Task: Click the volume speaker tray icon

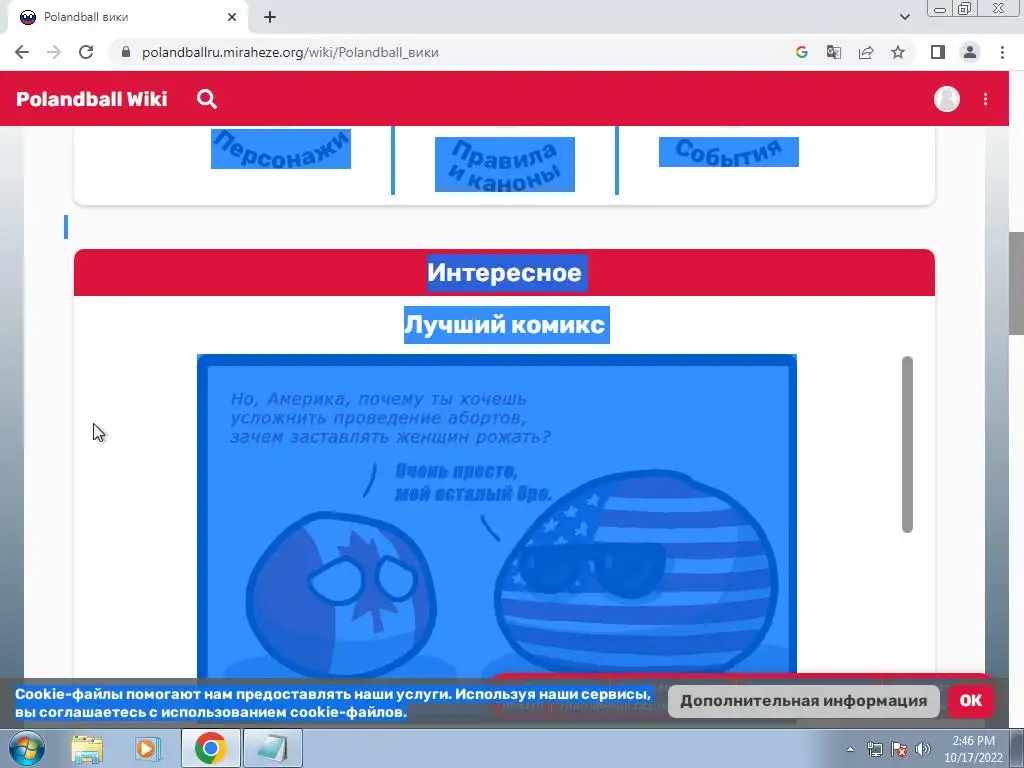Action: pyautogui.click(x=923, y=749)
